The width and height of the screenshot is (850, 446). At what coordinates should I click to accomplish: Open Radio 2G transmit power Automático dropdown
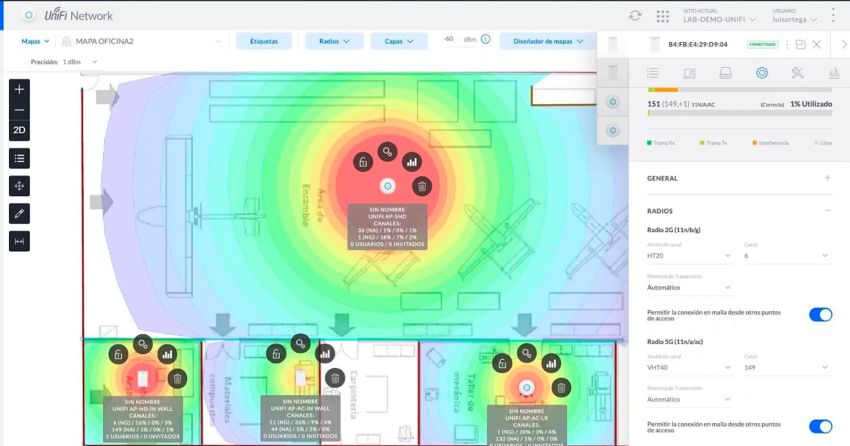[x=689, y=288]
